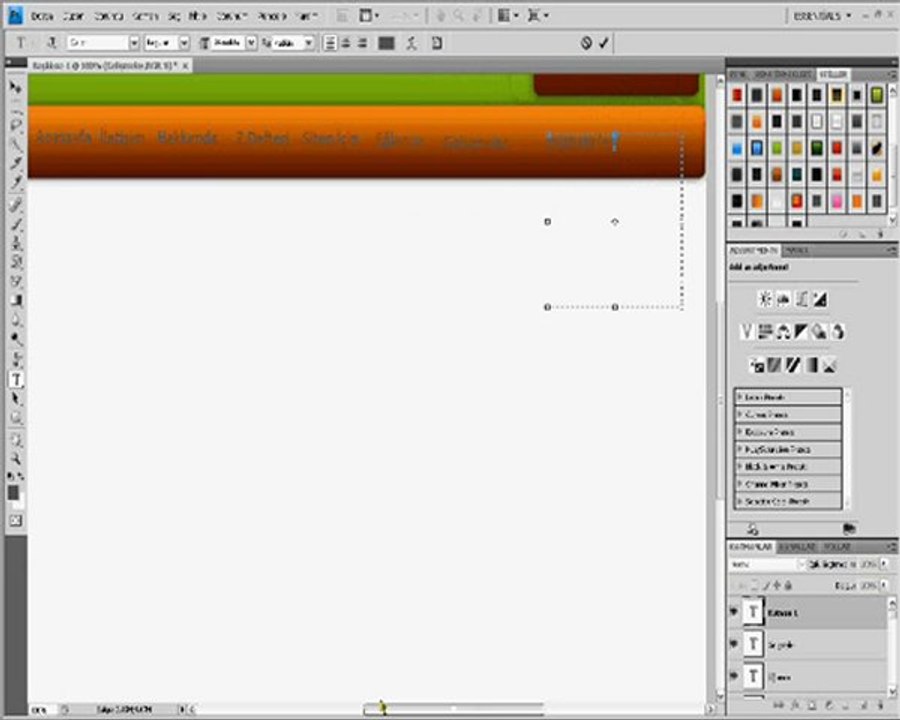Toggle lock all for layer

coord(788,586)
